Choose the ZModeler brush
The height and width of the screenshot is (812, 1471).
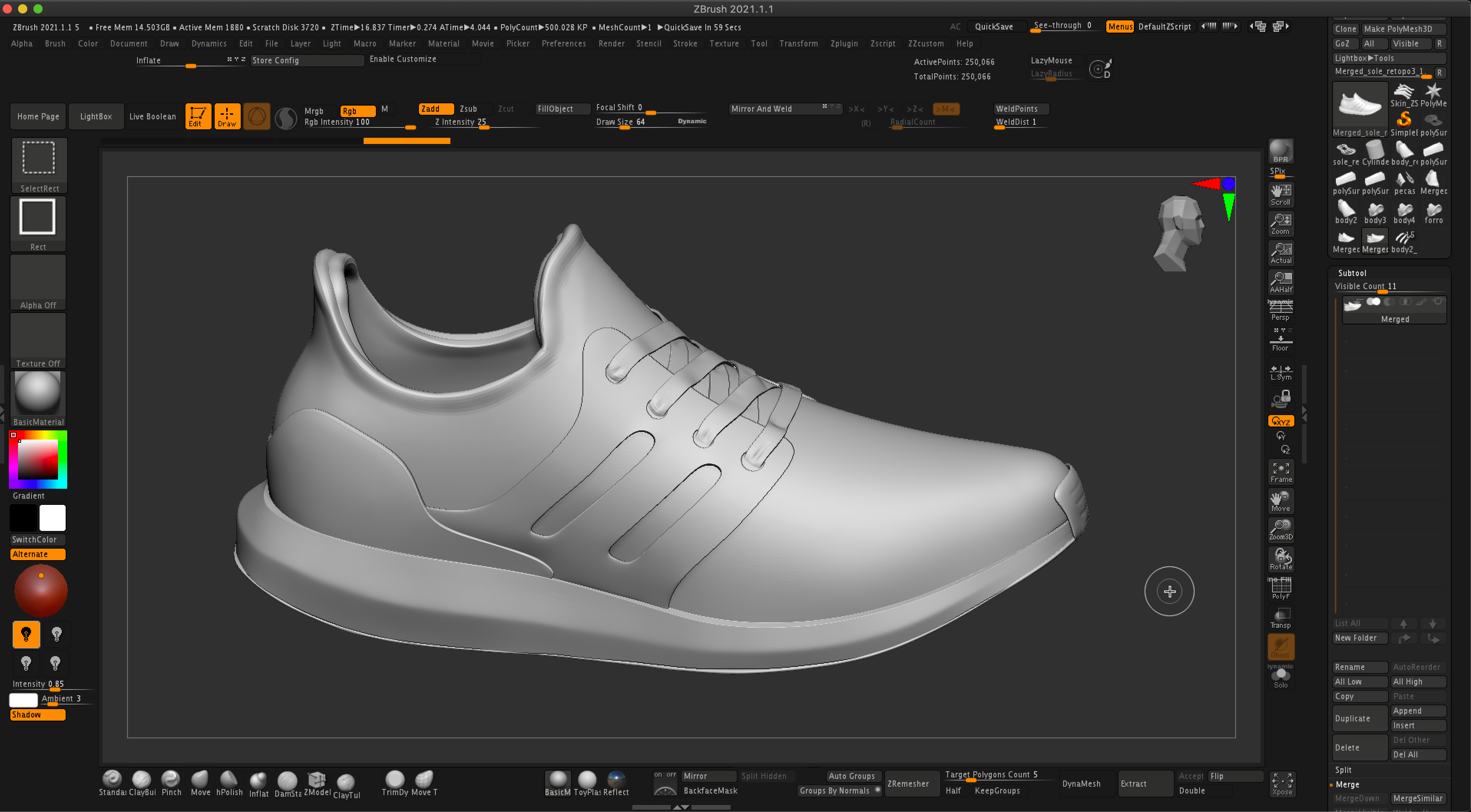(x=317, y=783)
